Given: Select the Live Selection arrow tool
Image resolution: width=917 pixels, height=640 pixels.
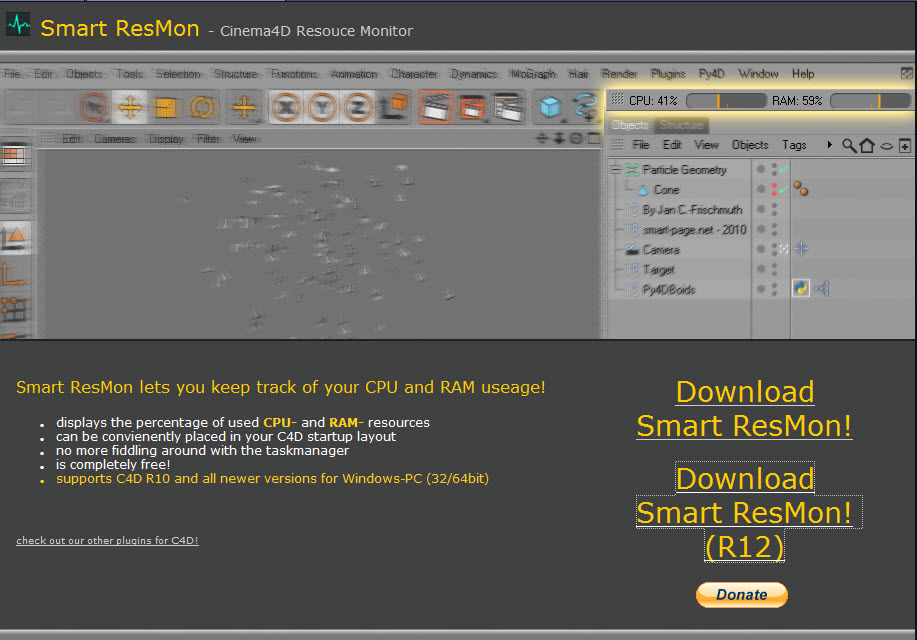Looking at the screenshot, I should click(94, 107).
